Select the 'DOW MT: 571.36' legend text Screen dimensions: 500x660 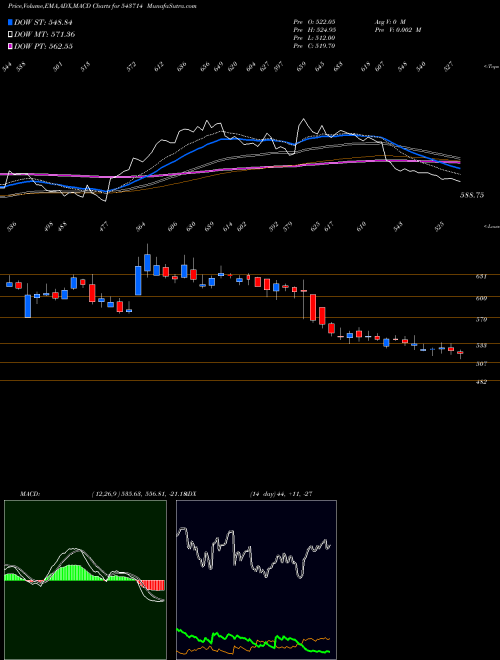coord(45,35)
